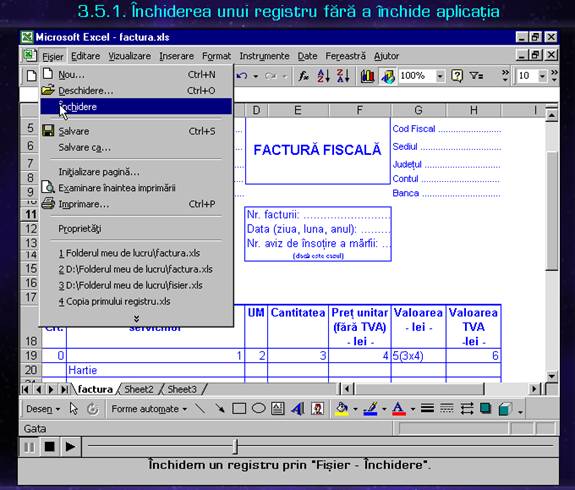
Task: Click the Undo toolbar icon
Action: click(x=242, y=76)
